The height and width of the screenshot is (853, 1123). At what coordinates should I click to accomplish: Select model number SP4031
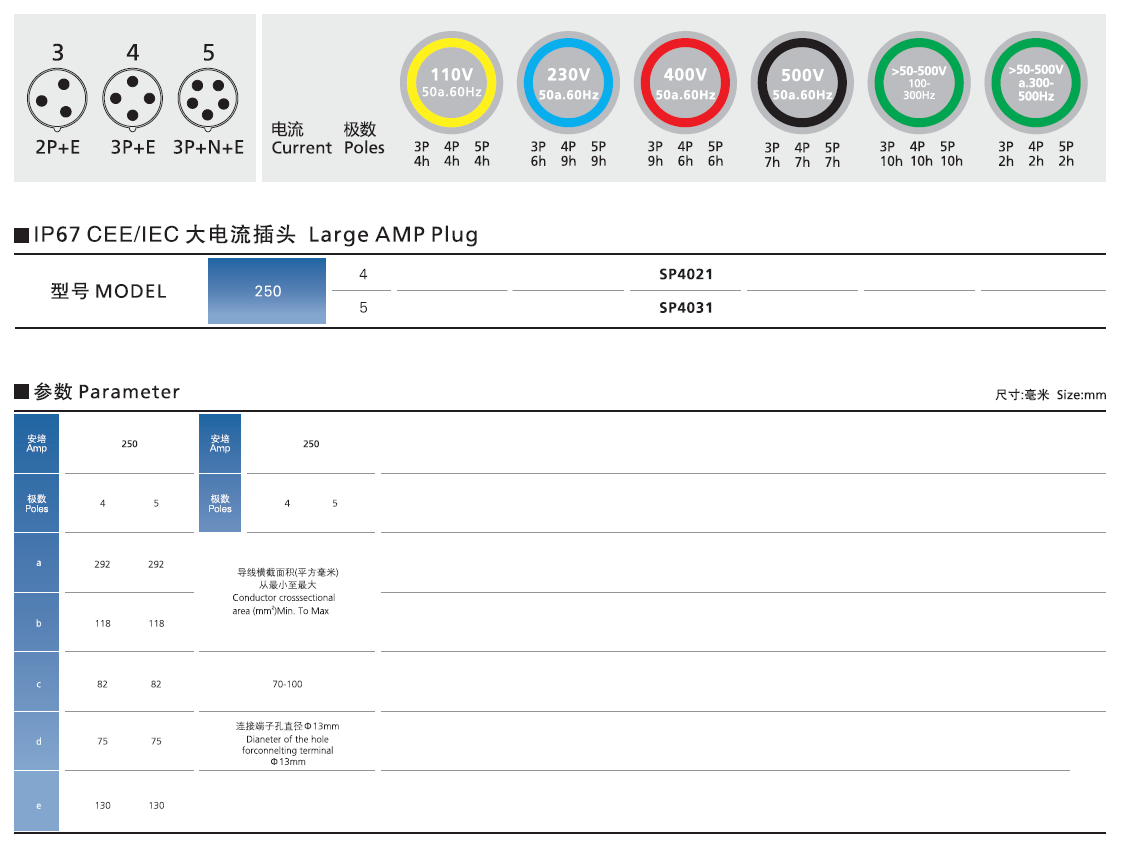(686, 308)
